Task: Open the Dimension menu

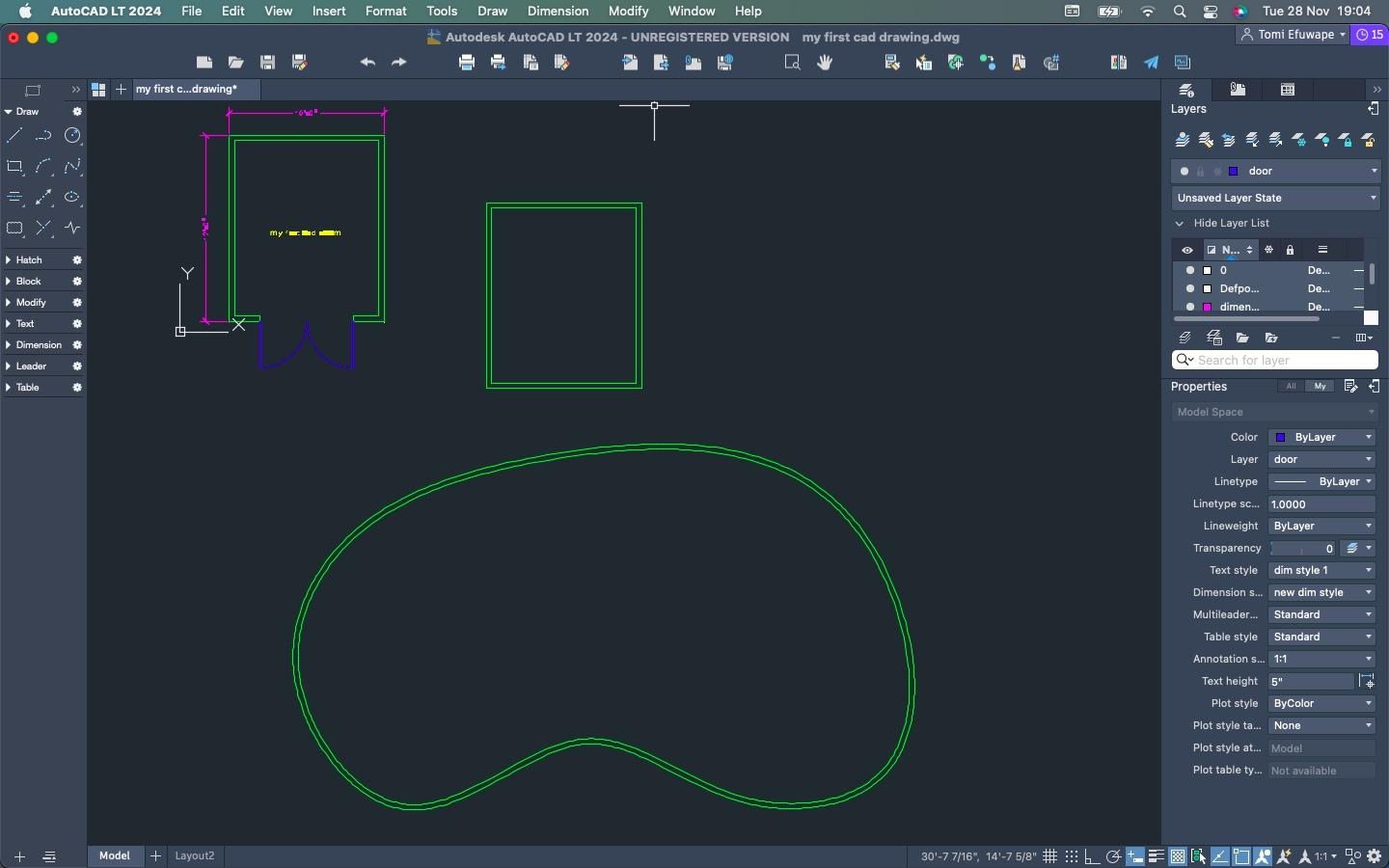Action: click(558, 12)
